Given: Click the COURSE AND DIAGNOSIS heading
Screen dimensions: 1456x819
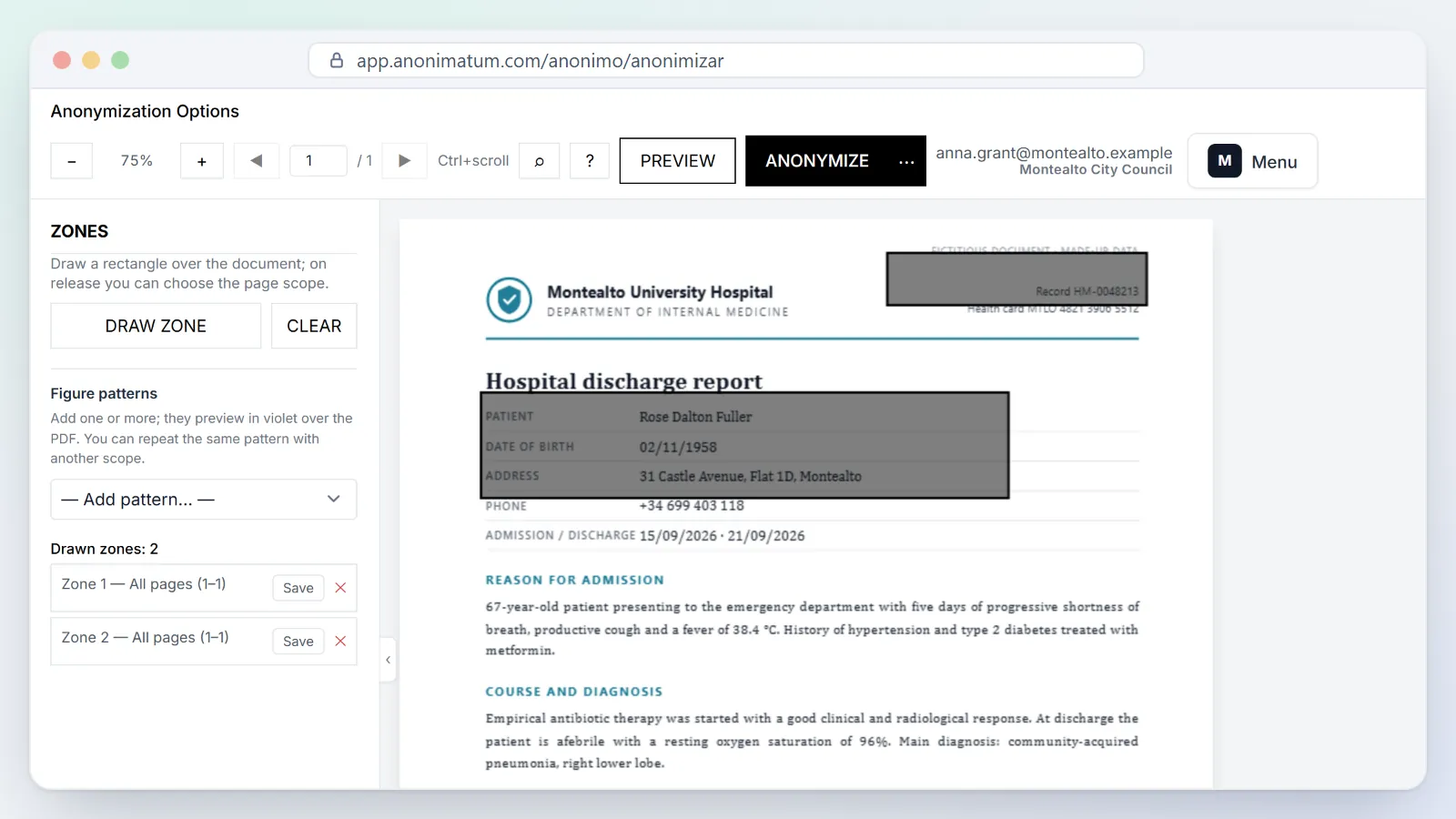Looking at the screenshot, I should pyautogui.click(x=574, y=692).
